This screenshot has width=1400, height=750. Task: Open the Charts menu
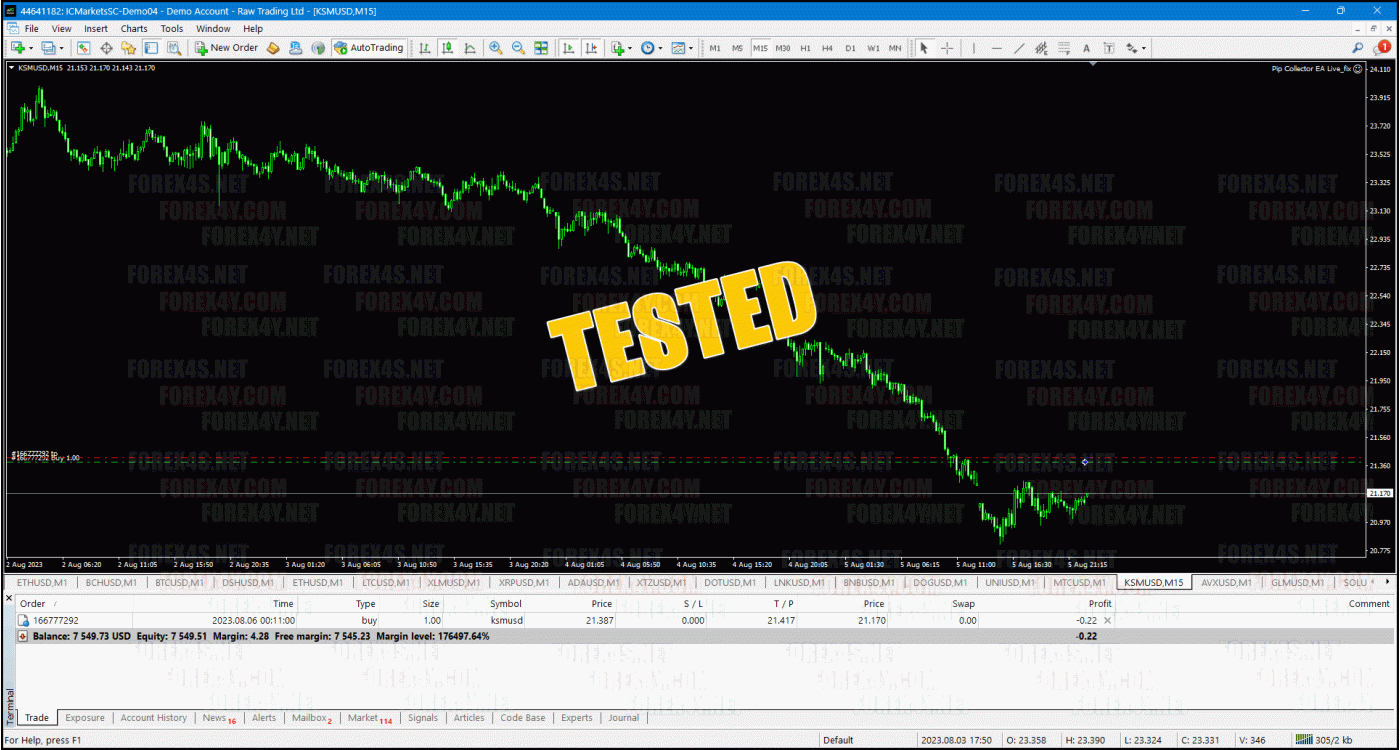tap(134, 29)
